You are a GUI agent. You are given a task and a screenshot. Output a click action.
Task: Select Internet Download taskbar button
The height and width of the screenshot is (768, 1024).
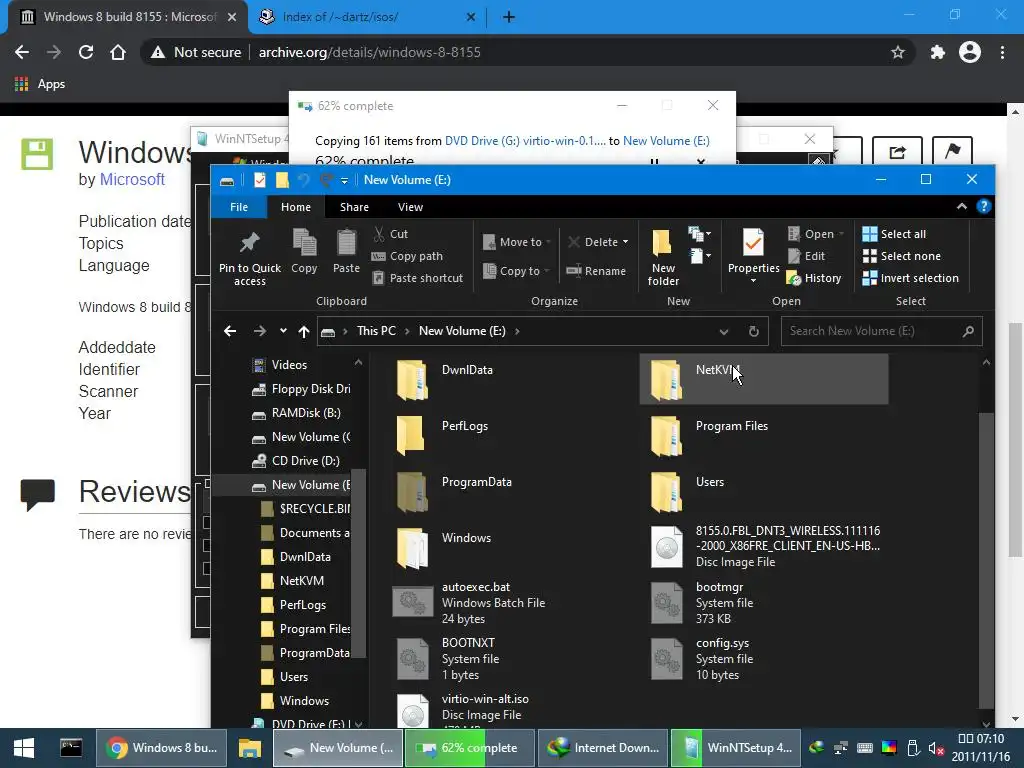[602, 748]
